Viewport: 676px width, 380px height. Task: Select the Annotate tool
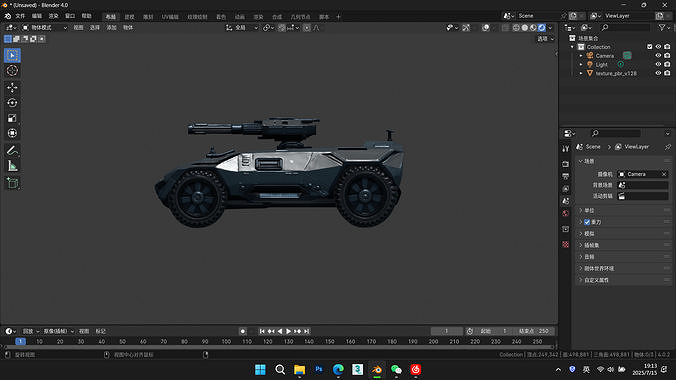tap(12, 151)
